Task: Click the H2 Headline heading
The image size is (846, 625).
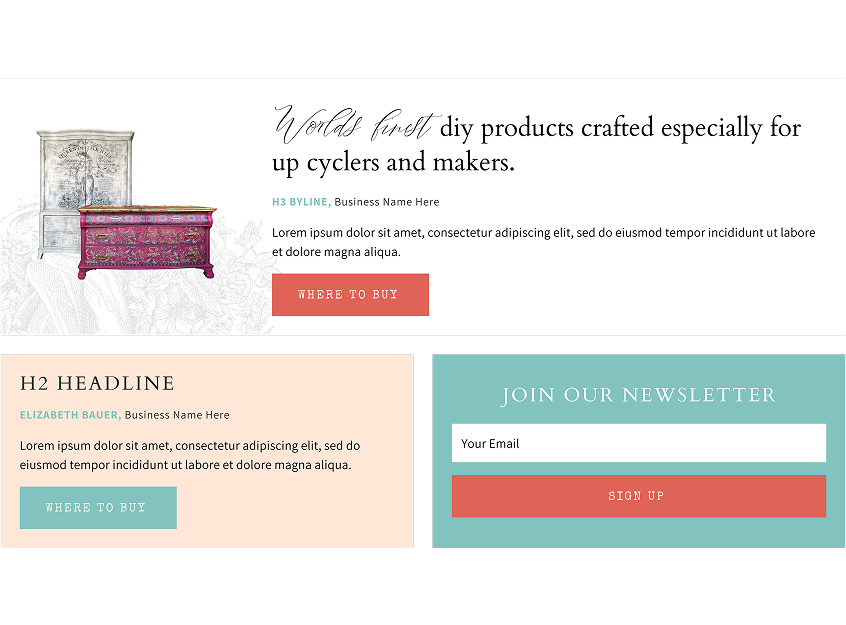Action: click(97, 383)
